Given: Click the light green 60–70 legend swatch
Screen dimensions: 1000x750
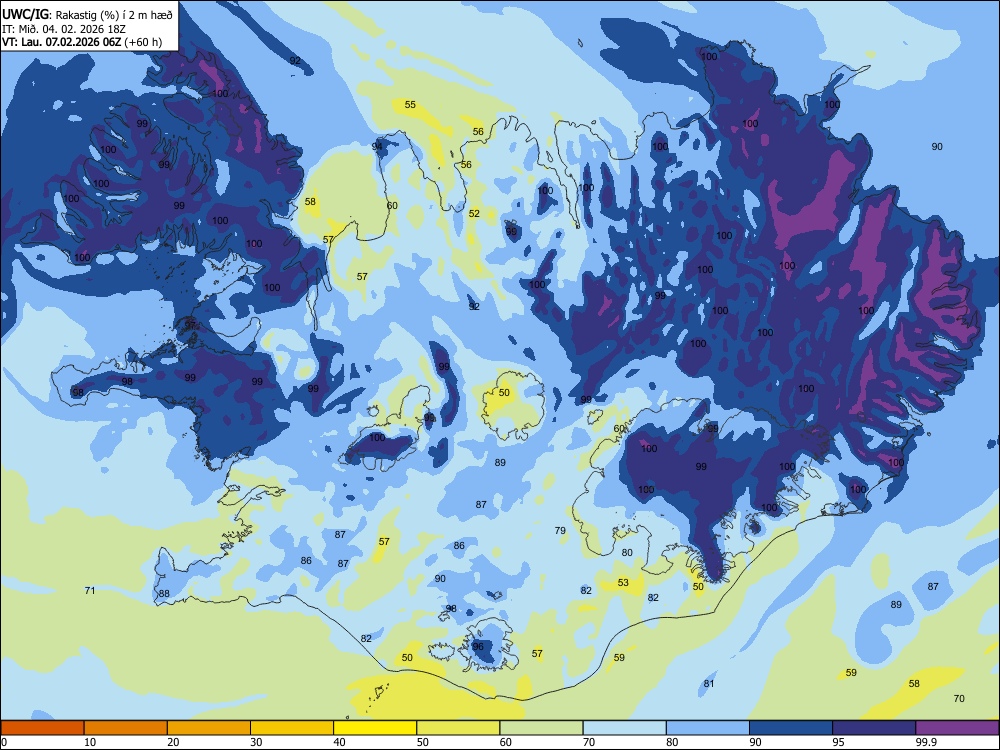Looking at the screenshot, I should pyautogui.click(x=541, y=728).
